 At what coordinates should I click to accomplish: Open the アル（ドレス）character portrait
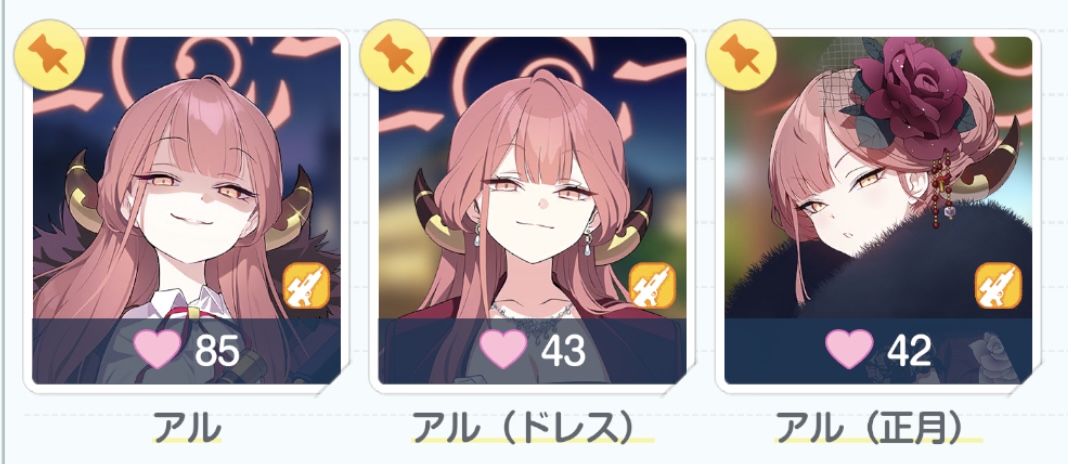coord(533,210)
